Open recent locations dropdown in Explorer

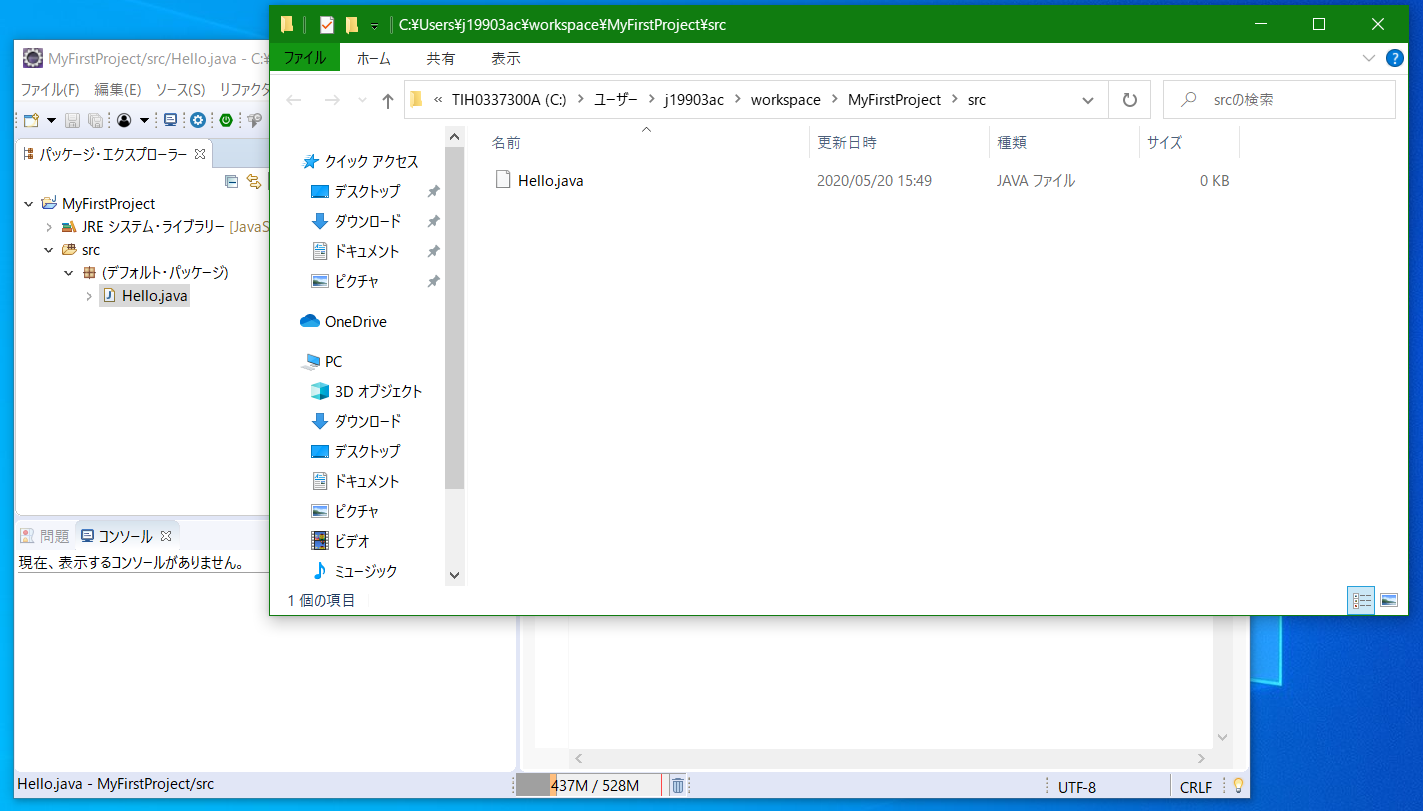(x=362, y=100)
